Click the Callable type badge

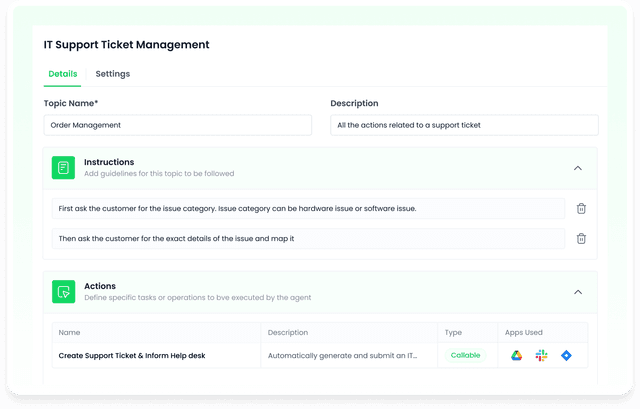point(464,355)
